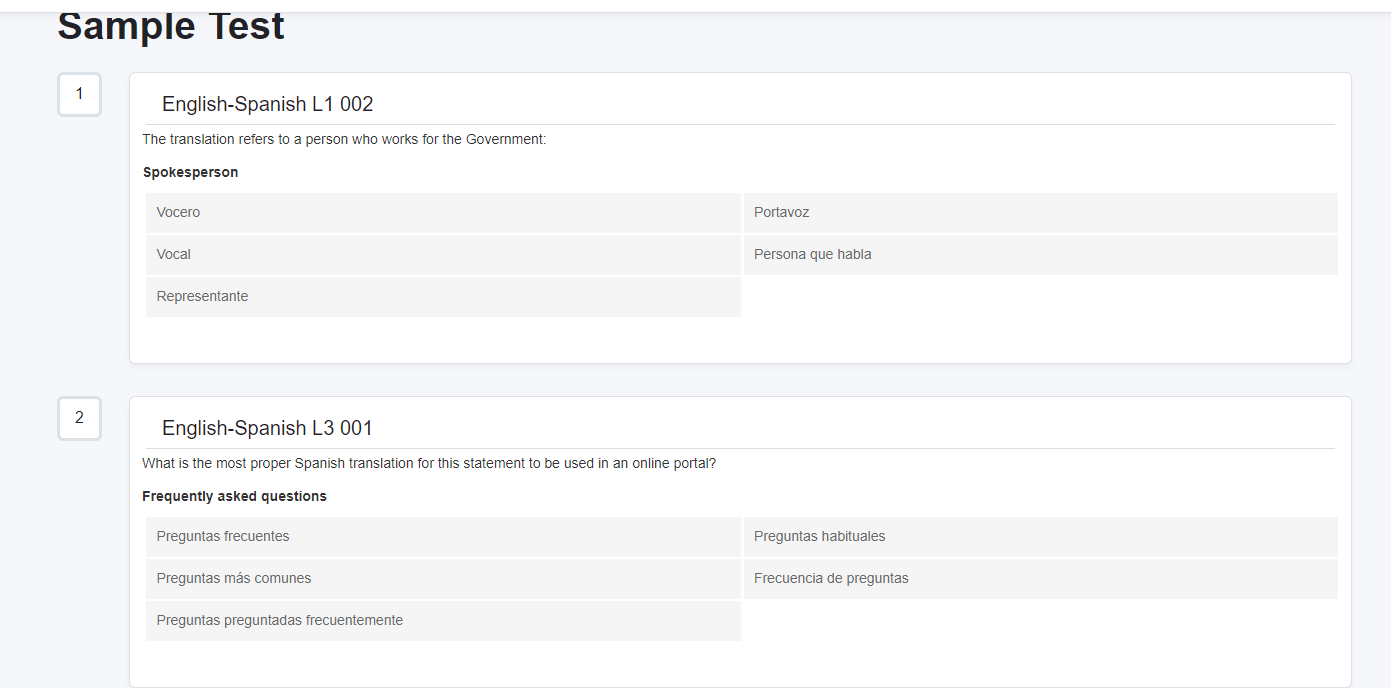The image size is (1391, 688).
Task: Click the bold 'Spokesperson' term
Action: (190, 172)
